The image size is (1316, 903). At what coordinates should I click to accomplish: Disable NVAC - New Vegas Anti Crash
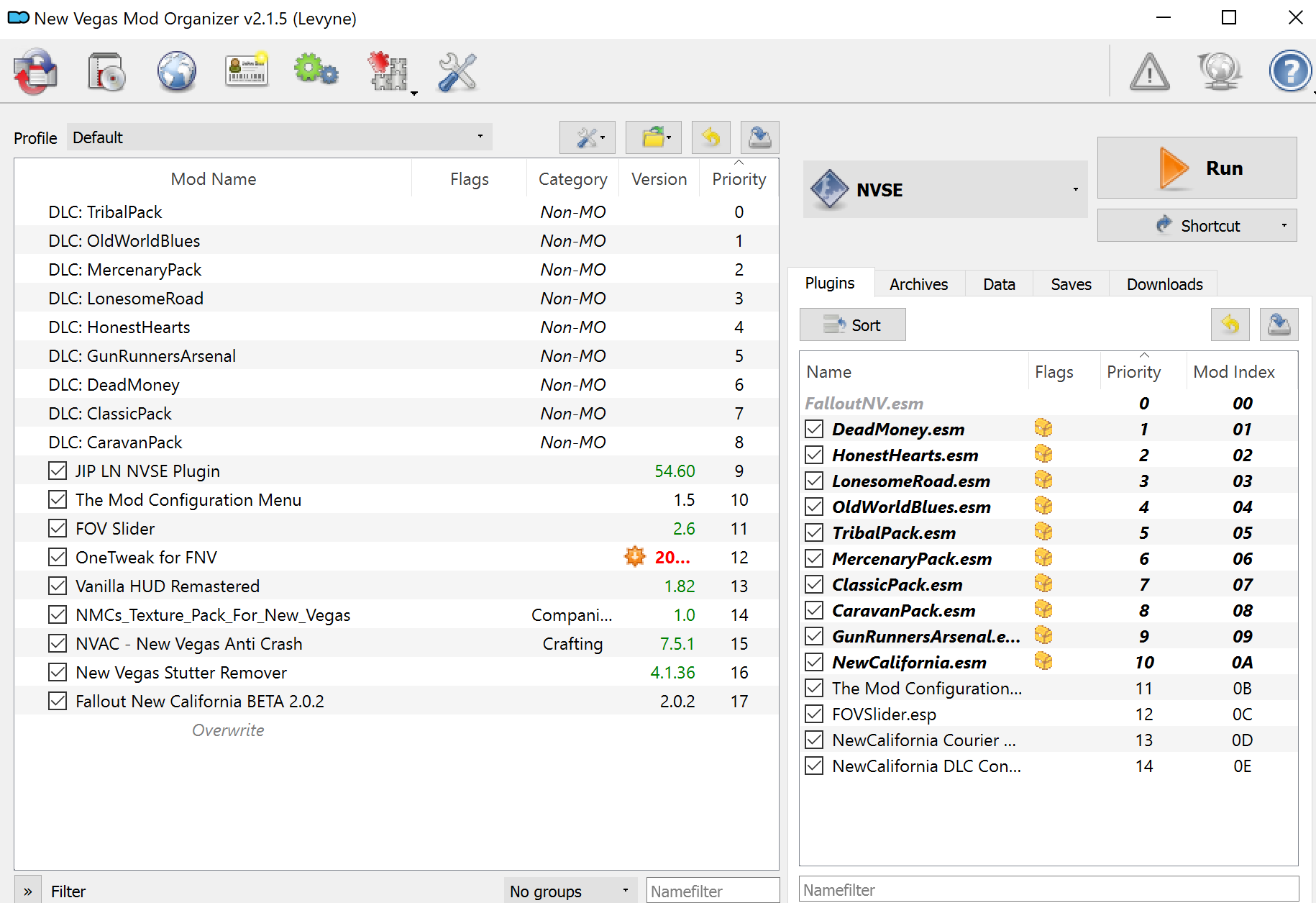click(x=58, y=643)
